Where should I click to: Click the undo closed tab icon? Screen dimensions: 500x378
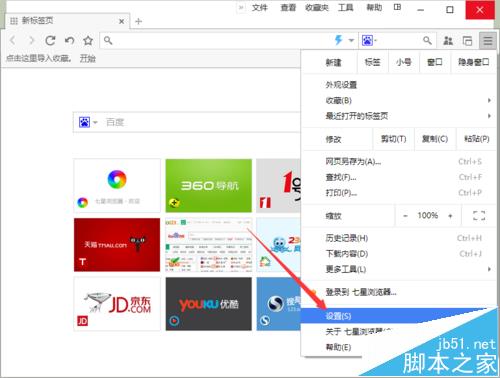69,41
